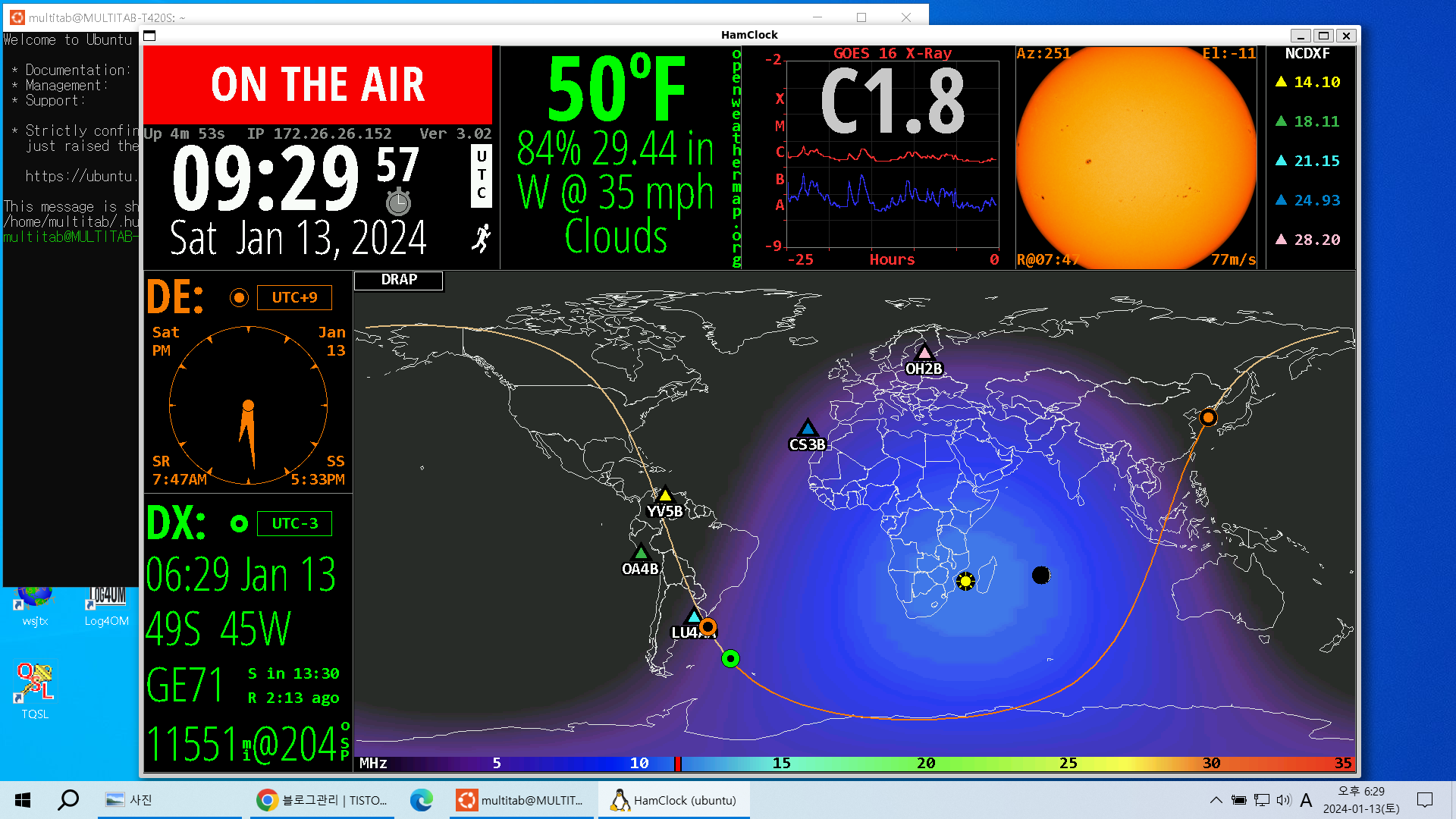Click the YV5B beacon triangle marker
The image size is (1456, 819).
[x=665, y=495]
